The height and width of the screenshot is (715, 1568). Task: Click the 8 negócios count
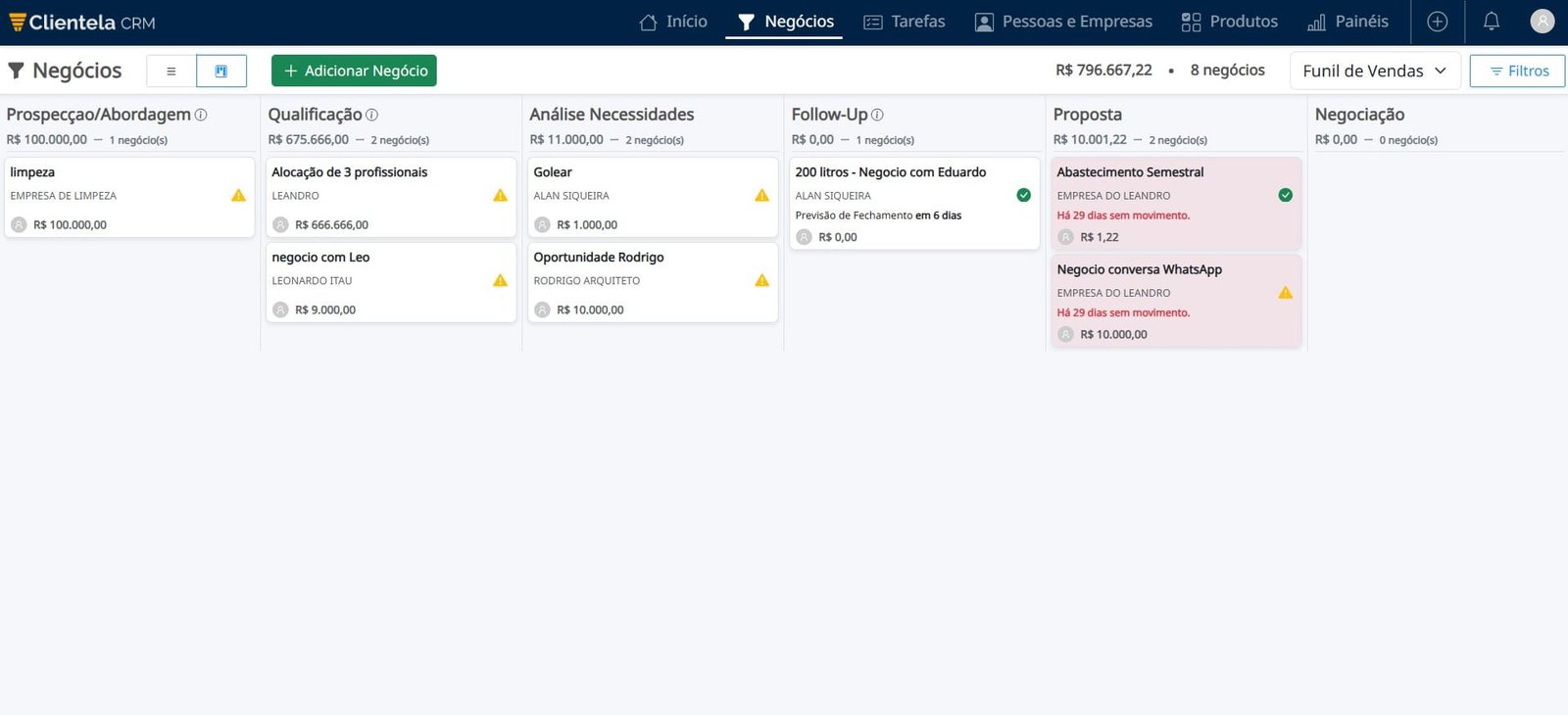[1227, 71]
